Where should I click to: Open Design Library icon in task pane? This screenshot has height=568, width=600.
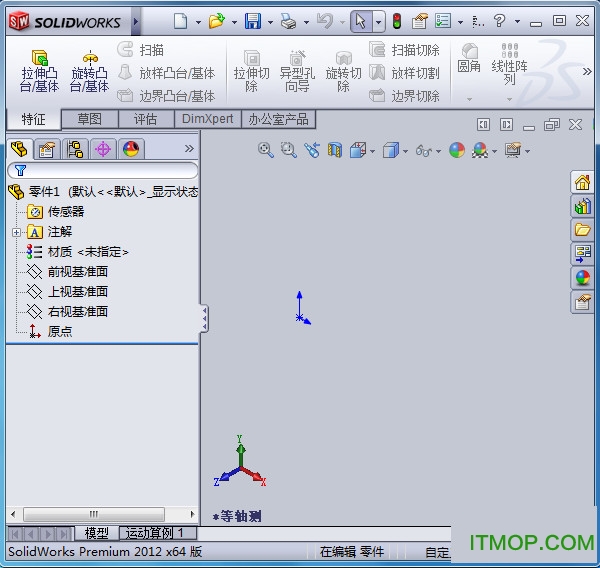tap(582, 206)
